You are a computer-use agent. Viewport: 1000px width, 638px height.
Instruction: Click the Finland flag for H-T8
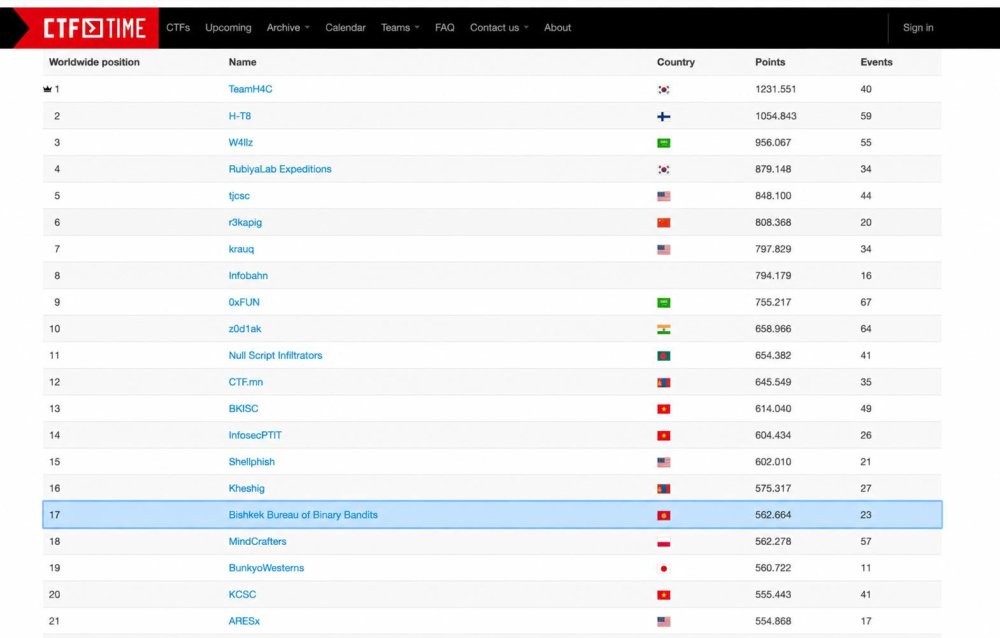663,117
